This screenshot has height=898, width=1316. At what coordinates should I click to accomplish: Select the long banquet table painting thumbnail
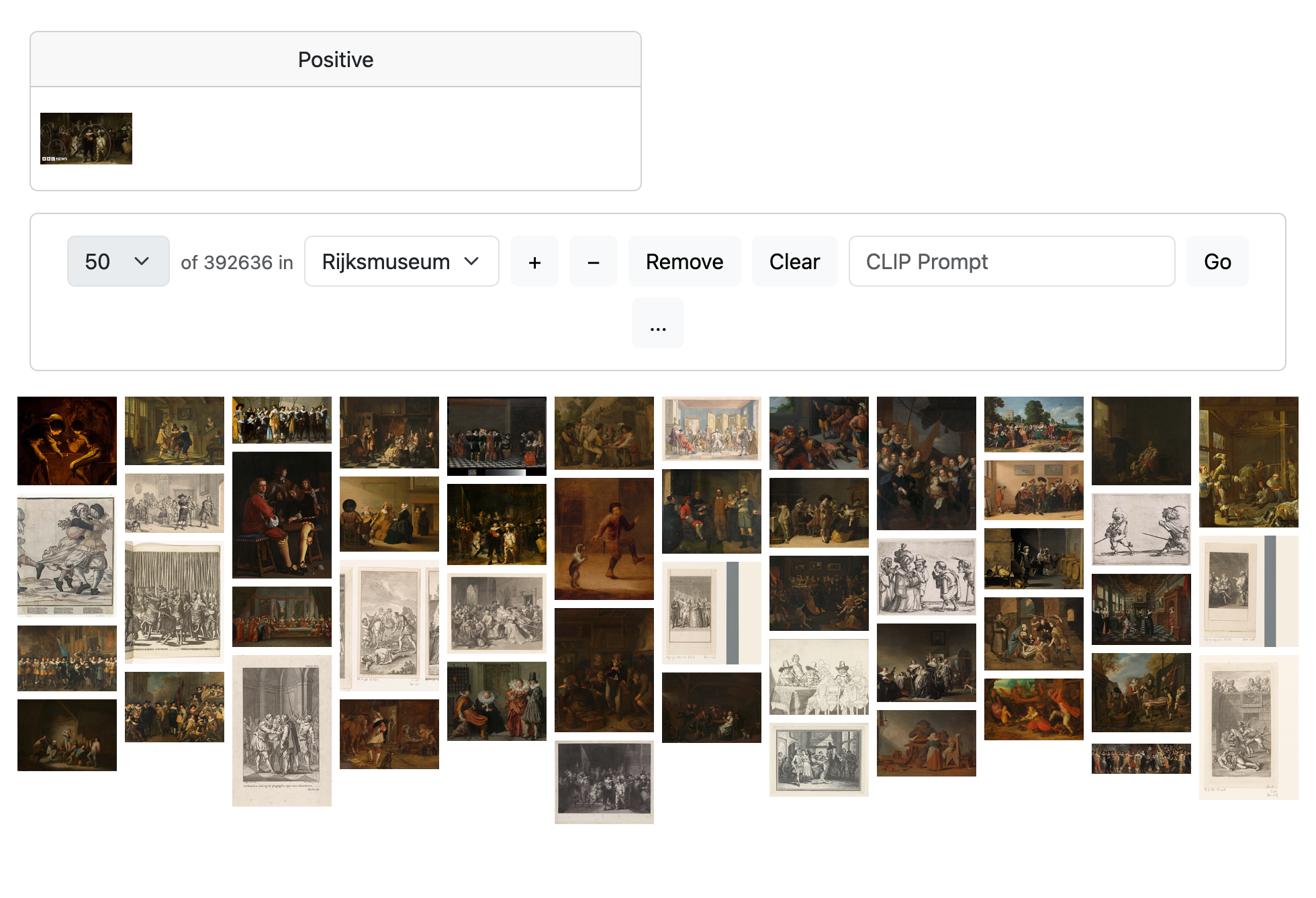pyautogui.click(x=282, y=617)
